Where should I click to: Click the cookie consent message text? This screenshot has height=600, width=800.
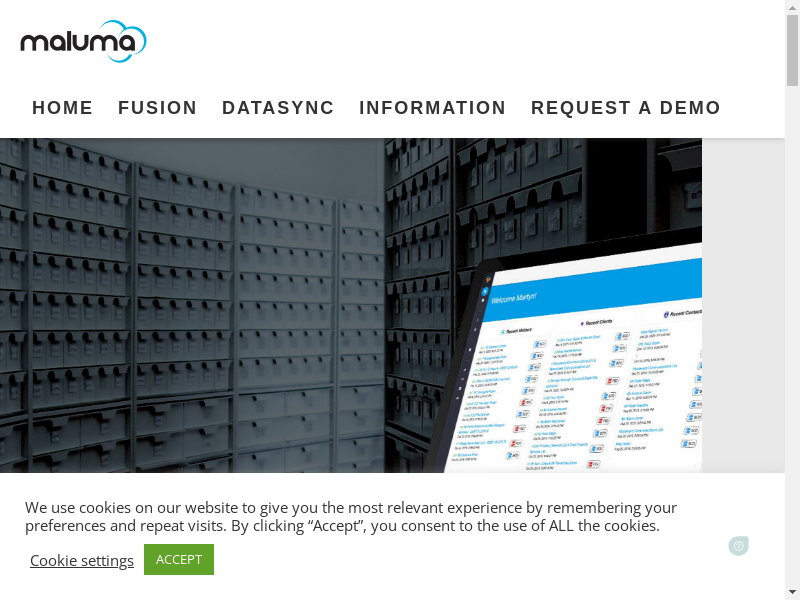click(x=350, y=517)
